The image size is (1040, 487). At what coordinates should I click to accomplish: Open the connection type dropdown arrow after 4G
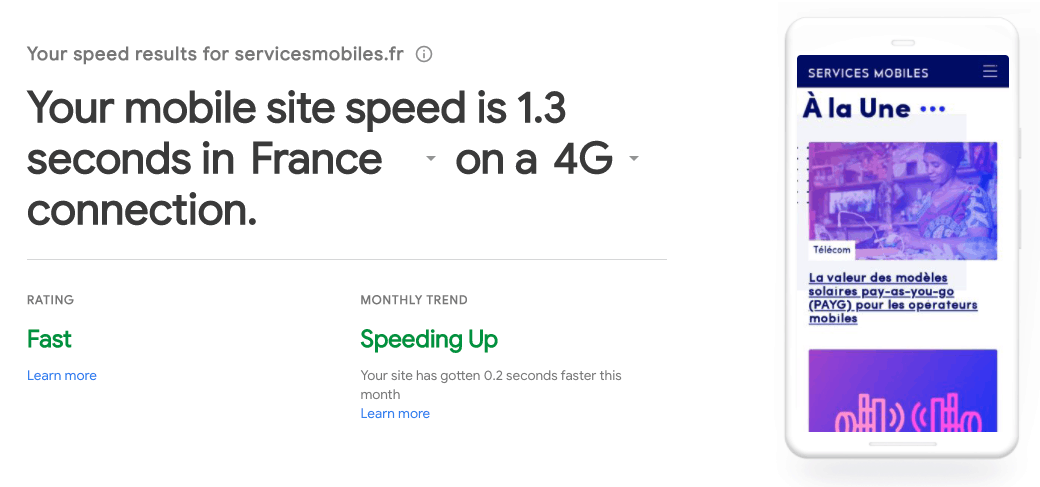click(x=633, y=160)
